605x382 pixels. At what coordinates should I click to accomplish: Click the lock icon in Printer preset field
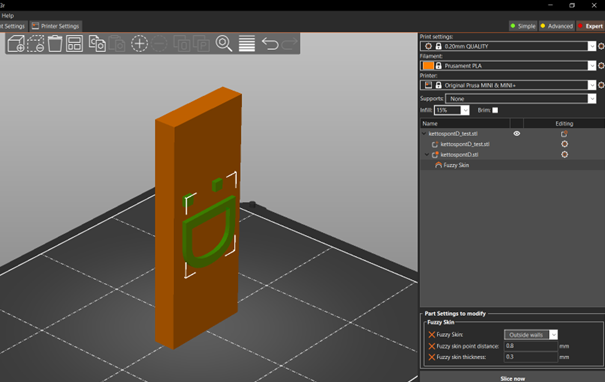[x=438, y=85]
